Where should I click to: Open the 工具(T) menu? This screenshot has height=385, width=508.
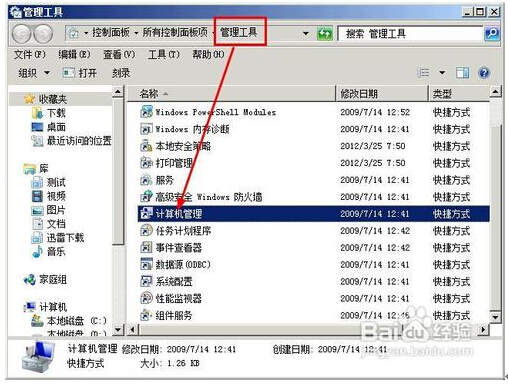coord(164,54)
